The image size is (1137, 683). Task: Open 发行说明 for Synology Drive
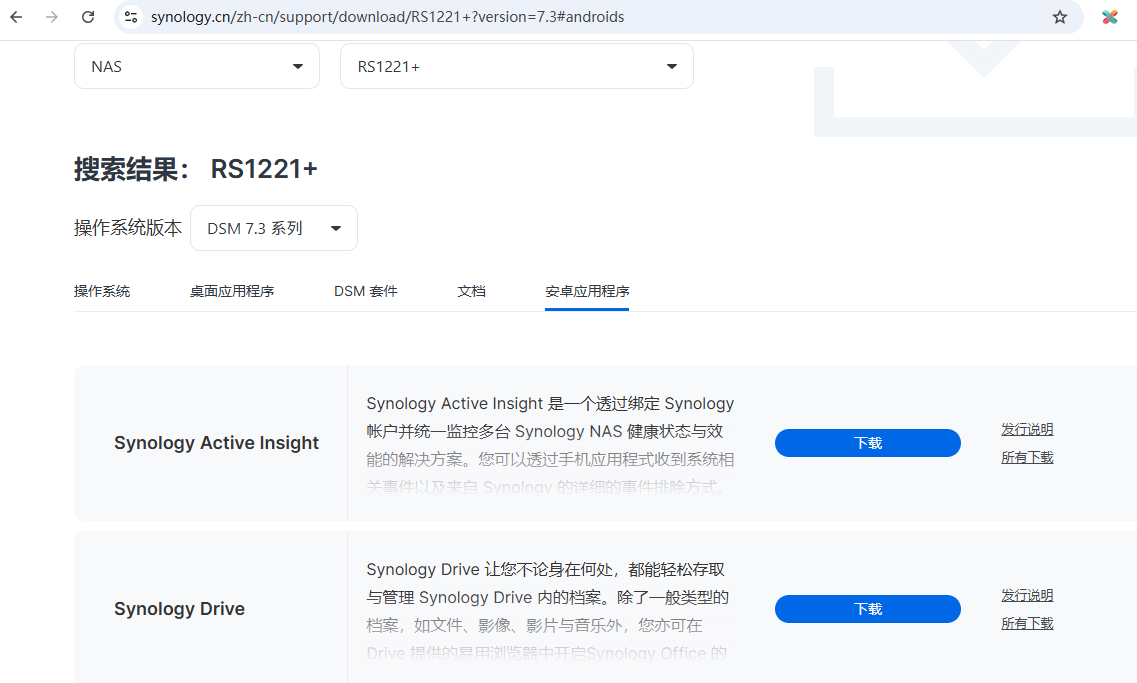tap(1027, 595)
